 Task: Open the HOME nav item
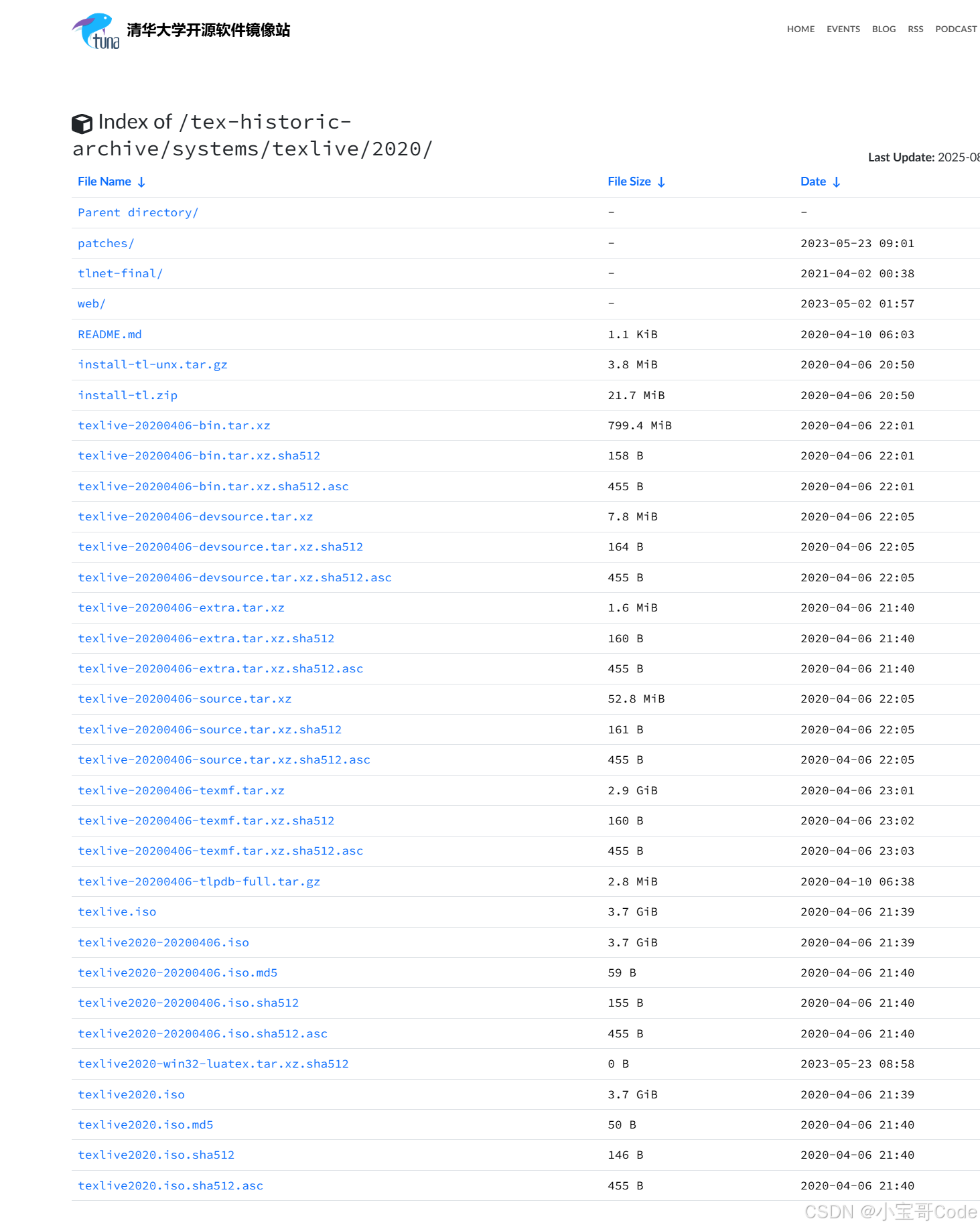tap(800, 29)
